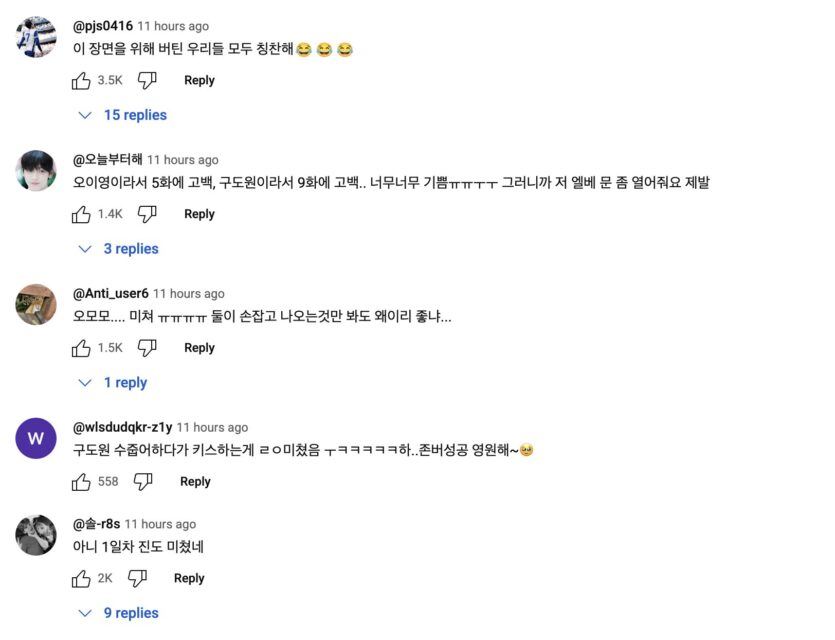Open the @오늘부터해 channel link
Image resolution: width=835 pixels, height=640 pixels.
107,160
